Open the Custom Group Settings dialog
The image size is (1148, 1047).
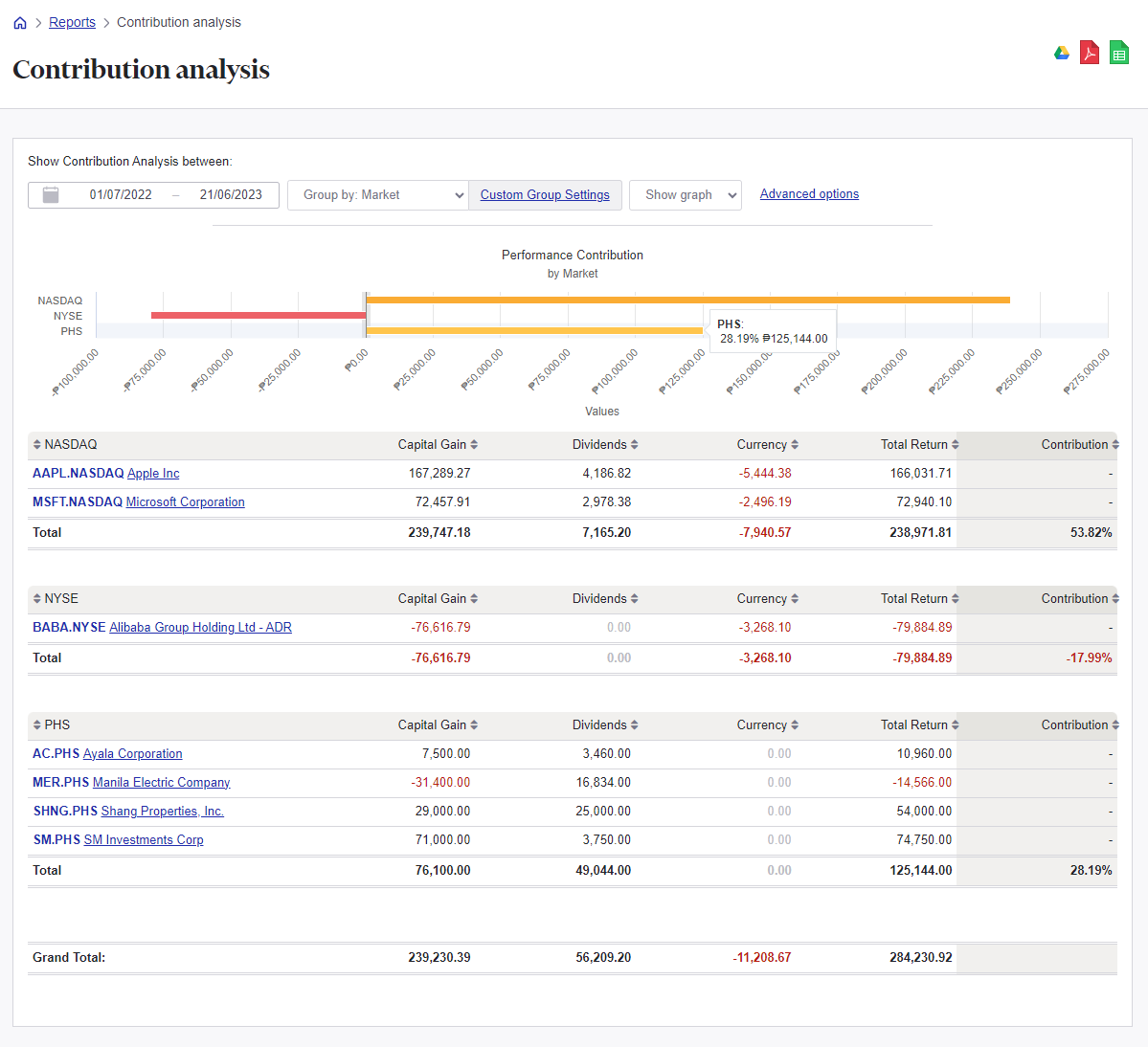point(545,194)
